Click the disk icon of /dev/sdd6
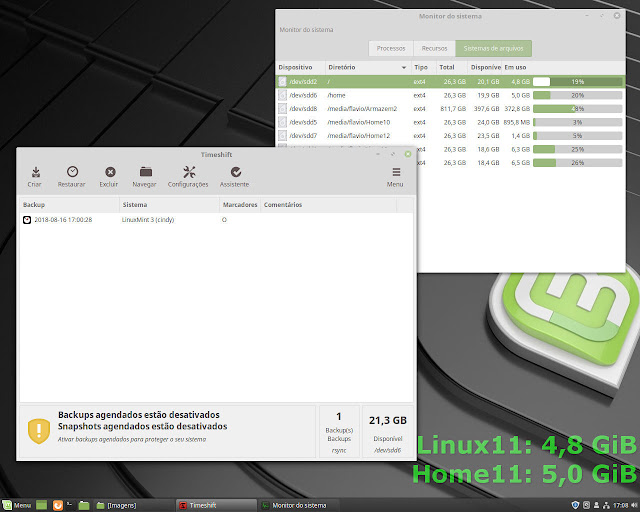This screenshot has height=512, width=640. point(282,95)
